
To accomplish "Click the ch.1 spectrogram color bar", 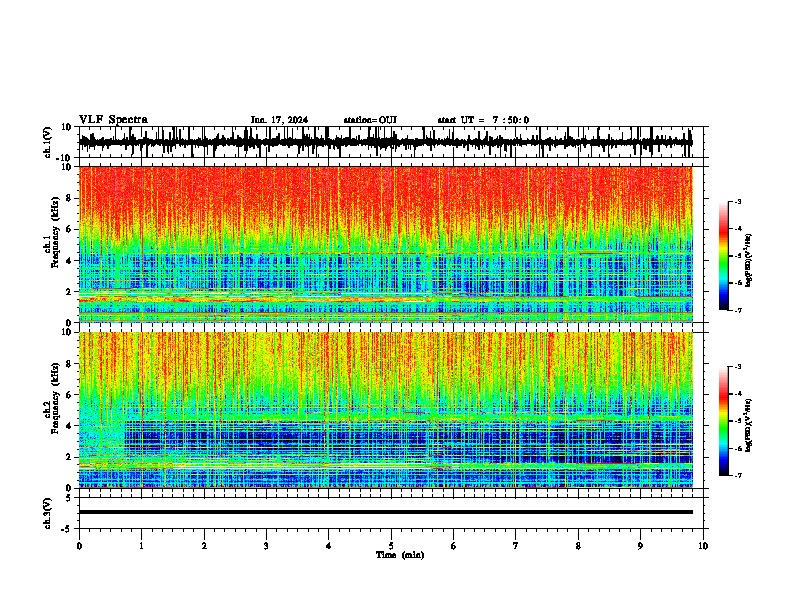I will [724, 256].
